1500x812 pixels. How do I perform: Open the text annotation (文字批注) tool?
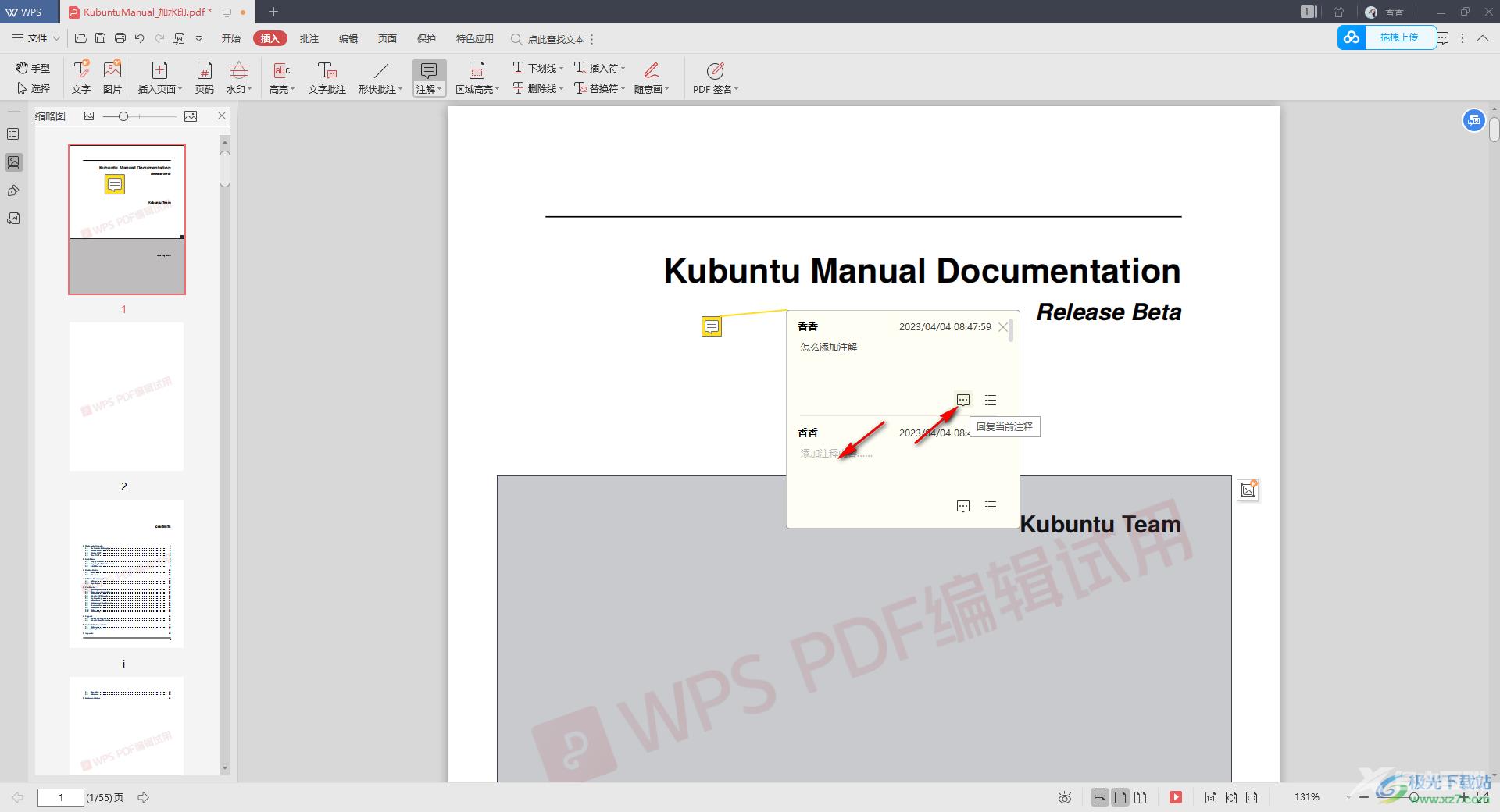coord(327,77)
